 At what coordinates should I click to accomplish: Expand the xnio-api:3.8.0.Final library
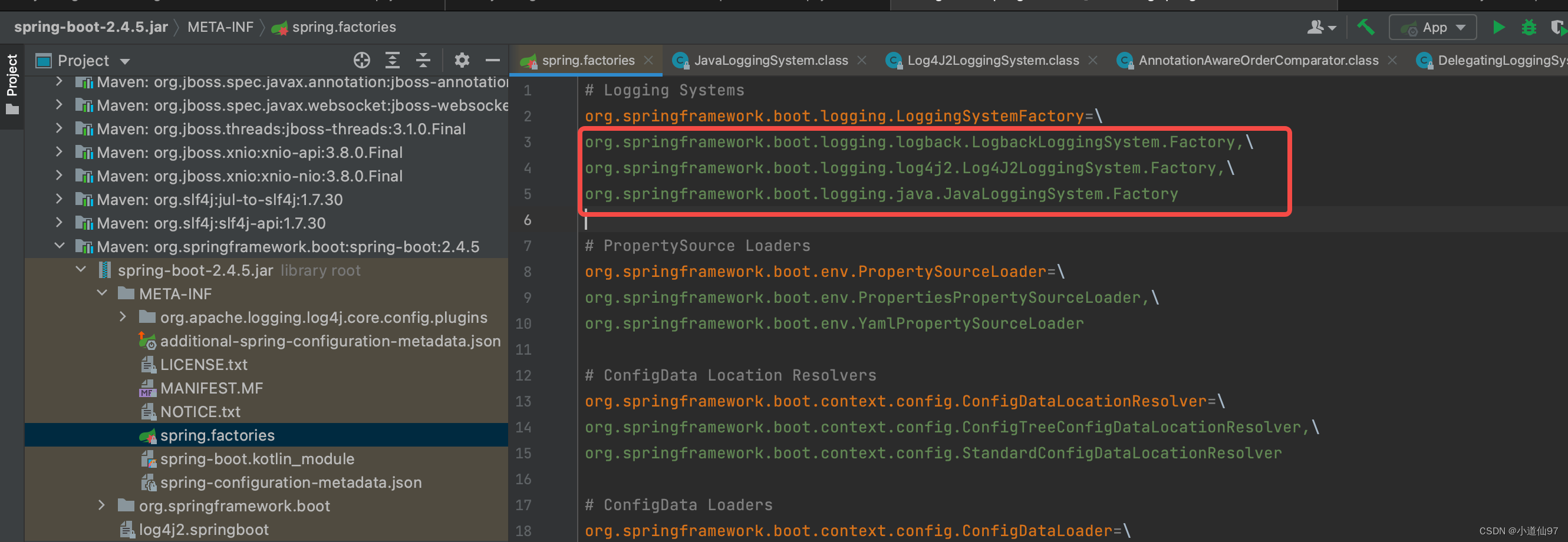(58, 152)
